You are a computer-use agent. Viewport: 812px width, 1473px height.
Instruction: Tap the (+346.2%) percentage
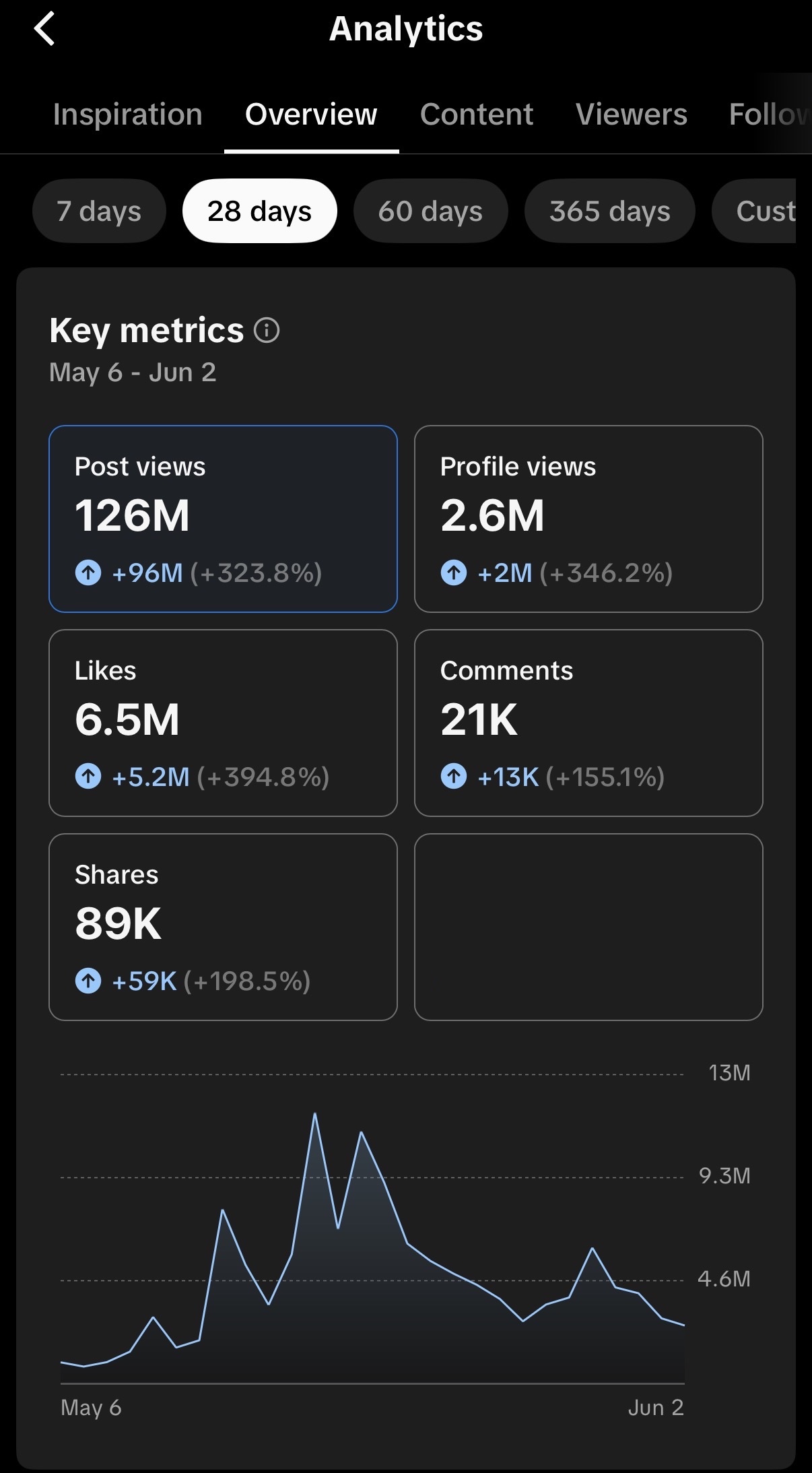point(606,573)
